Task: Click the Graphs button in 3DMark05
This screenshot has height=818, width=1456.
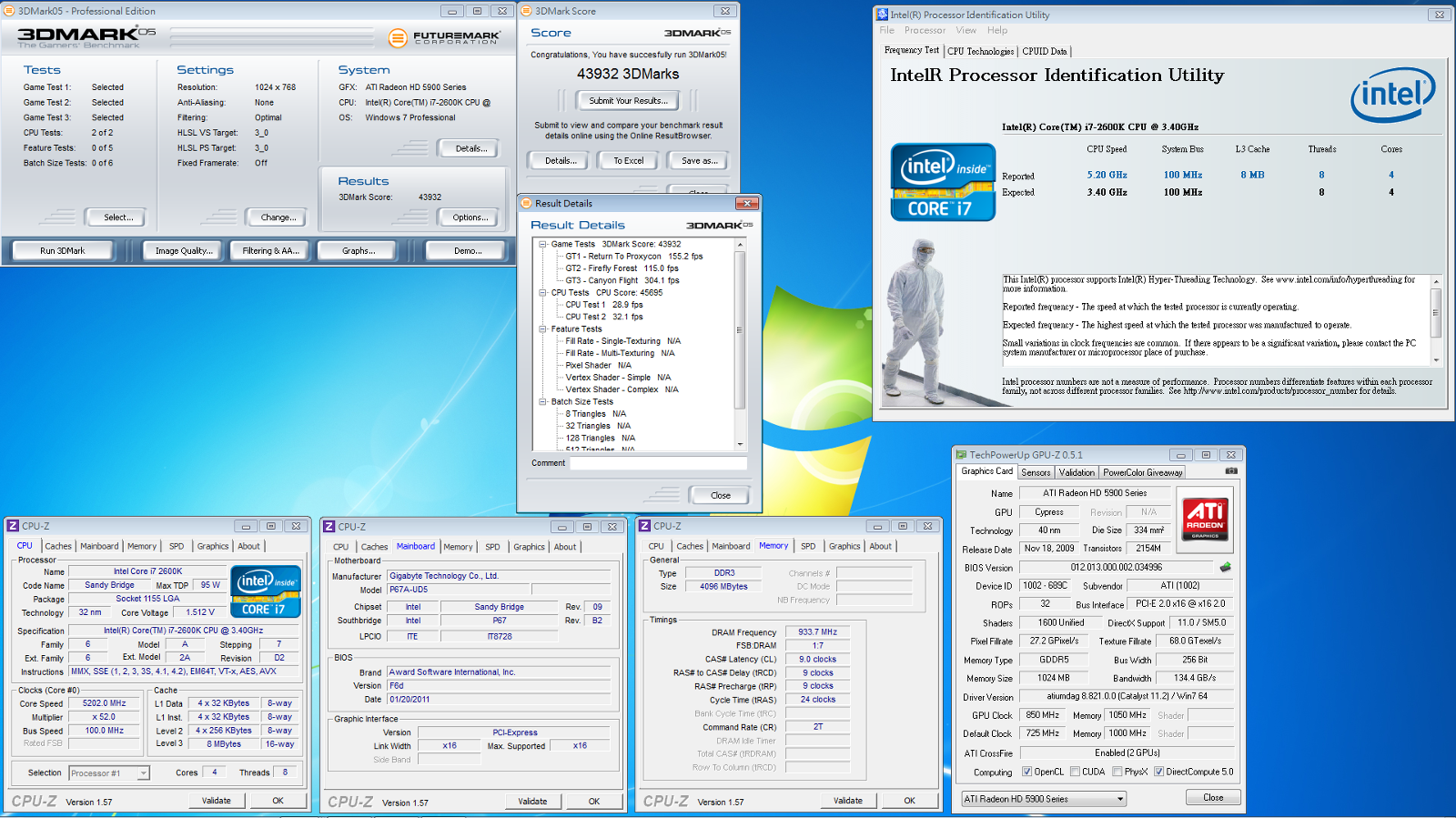Action: (359, 250)
